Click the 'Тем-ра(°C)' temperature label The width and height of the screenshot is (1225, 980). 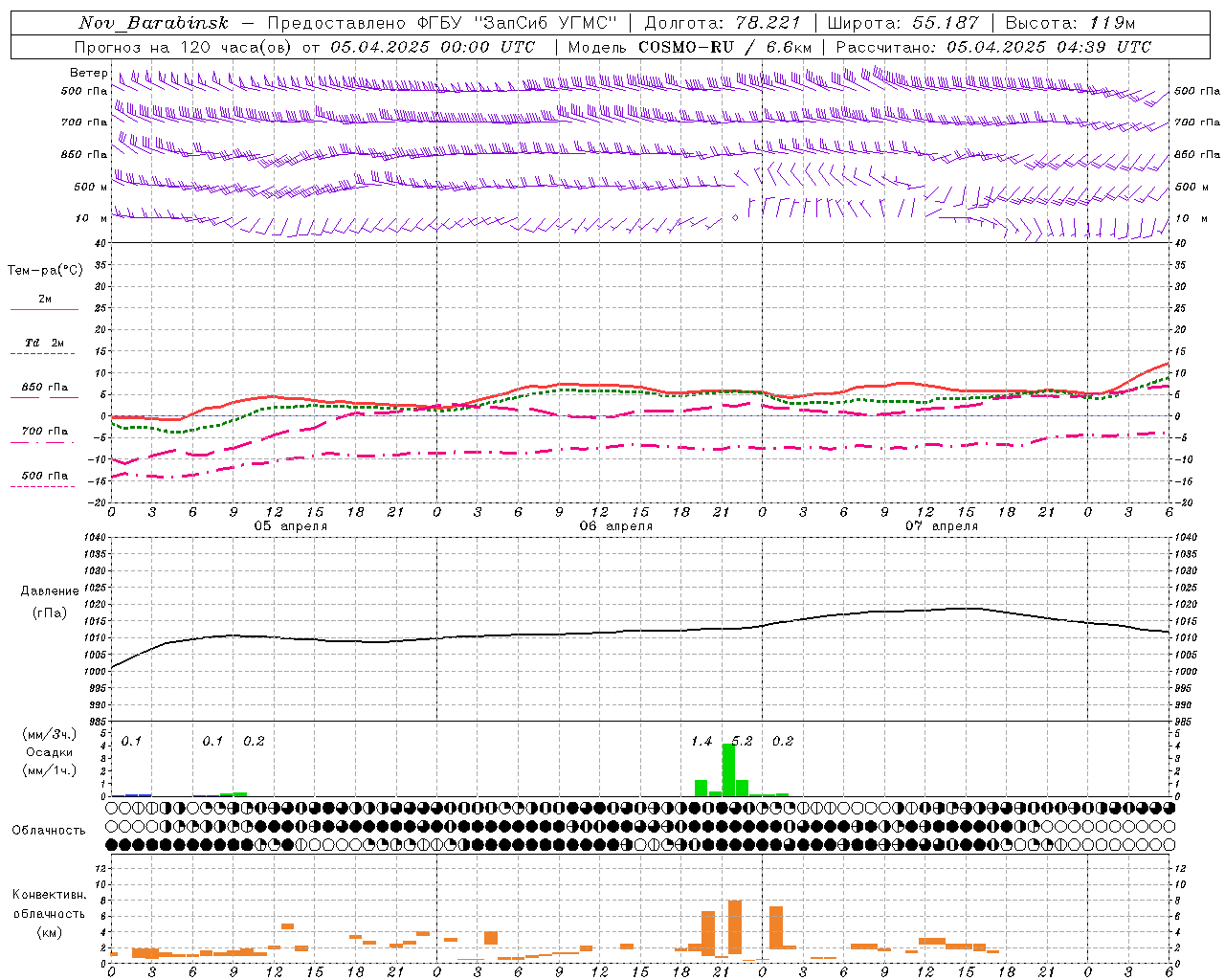coord(45,271)
